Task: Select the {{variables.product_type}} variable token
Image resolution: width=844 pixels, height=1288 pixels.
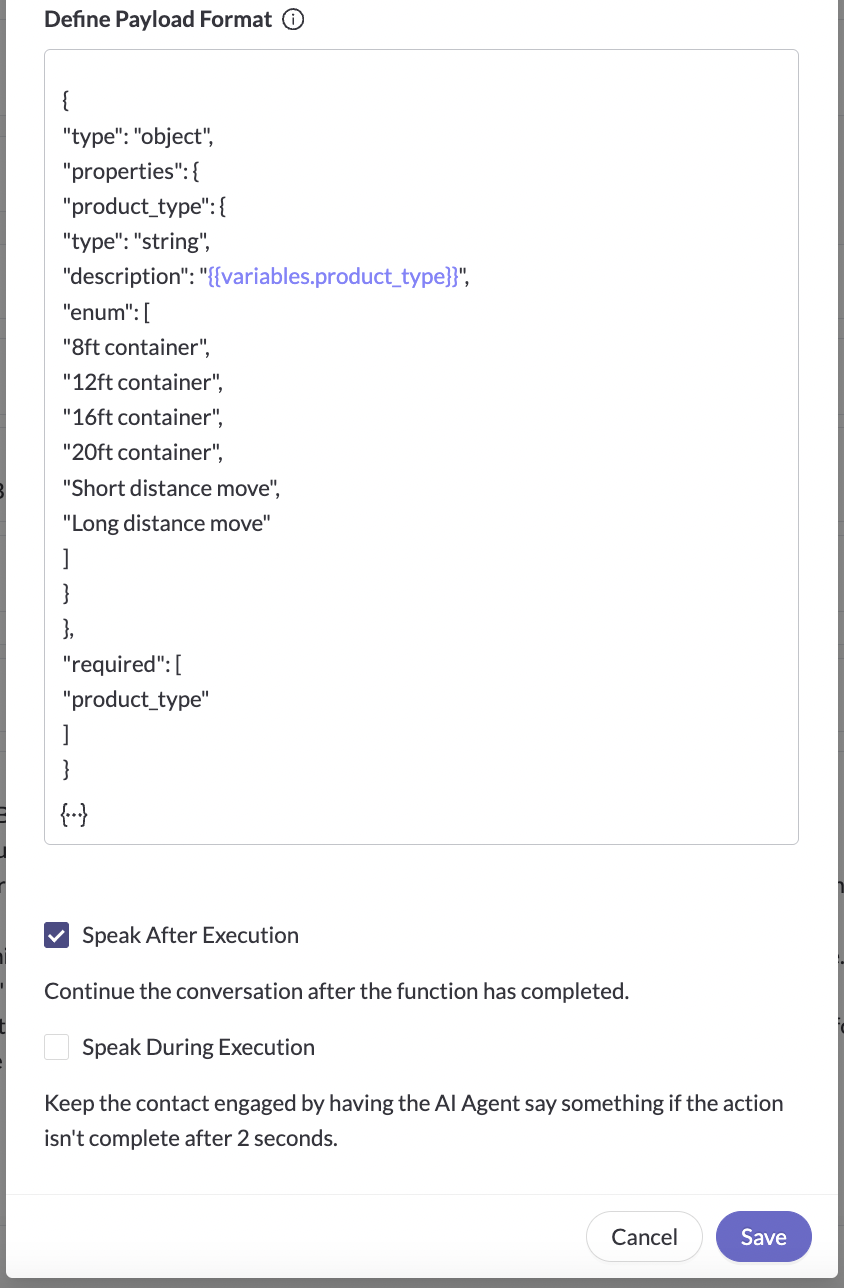Action: coord(333,276)
